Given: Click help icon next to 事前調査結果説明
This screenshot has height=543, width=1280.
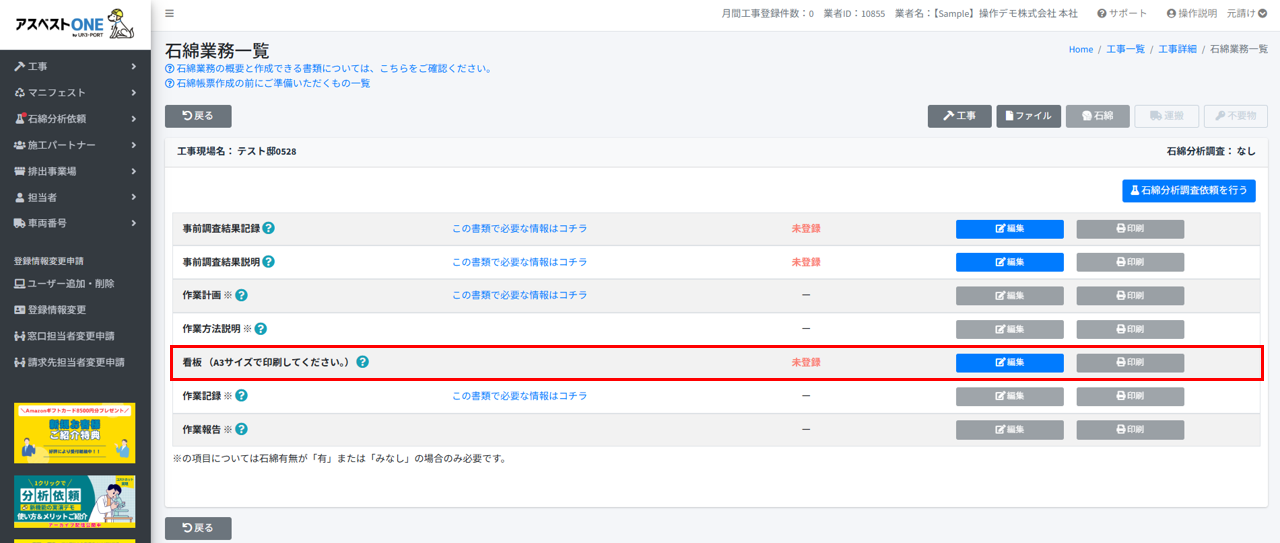Looking at the screenshot, I should (x=269, y=262).
